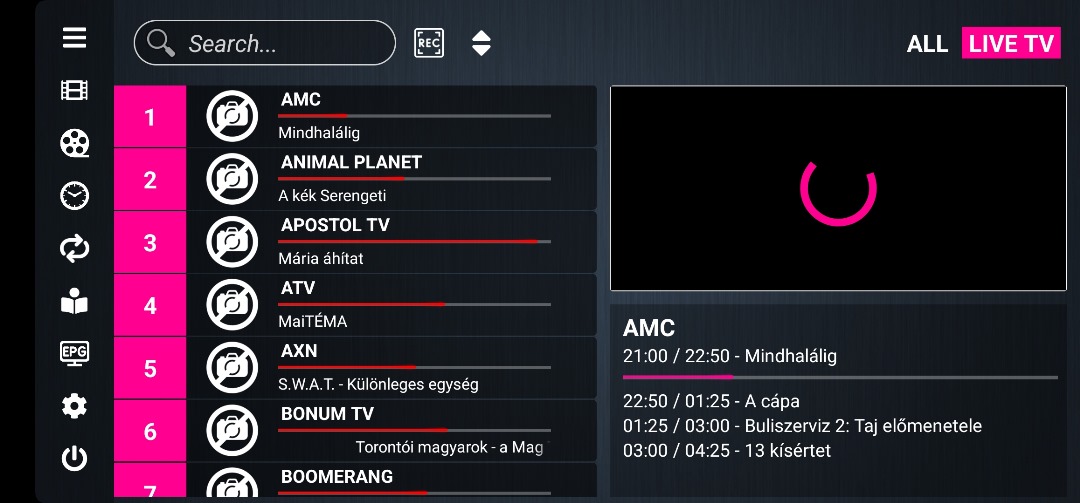Open the hamburger menu in the sidebar
Image resolution: width=1080 pixels, height=503 pixels.
(x=74, y=38)
